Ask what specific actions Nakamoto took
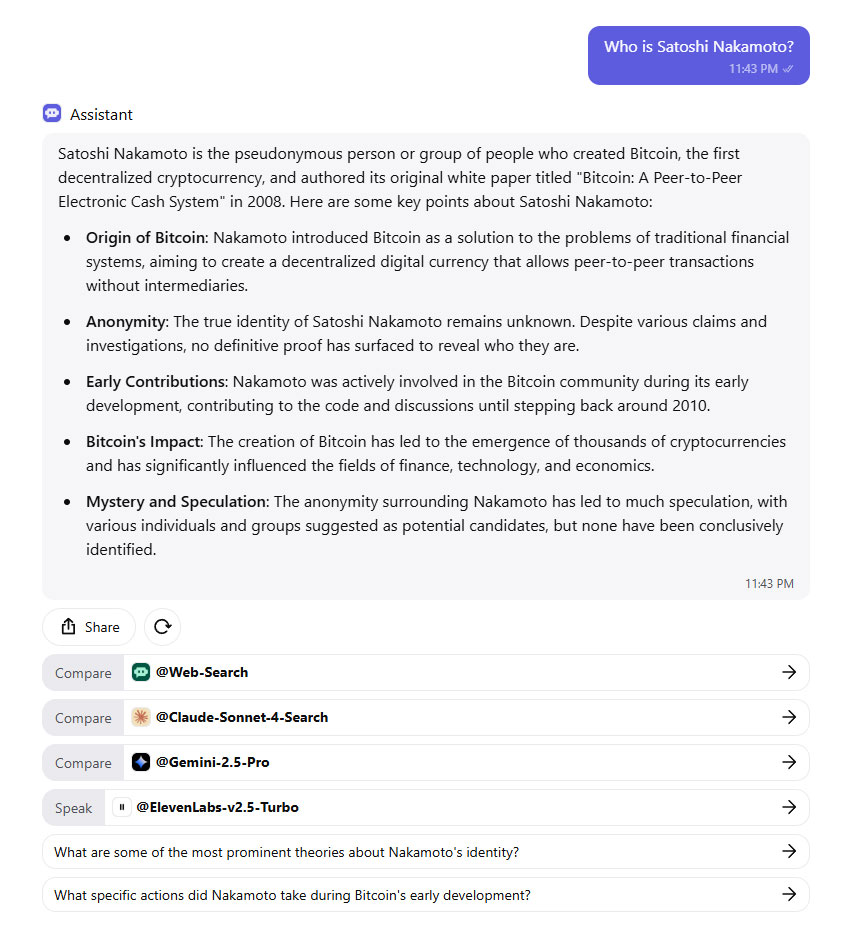The width and height of the screenshot is (850, 930). coord(292,895)
